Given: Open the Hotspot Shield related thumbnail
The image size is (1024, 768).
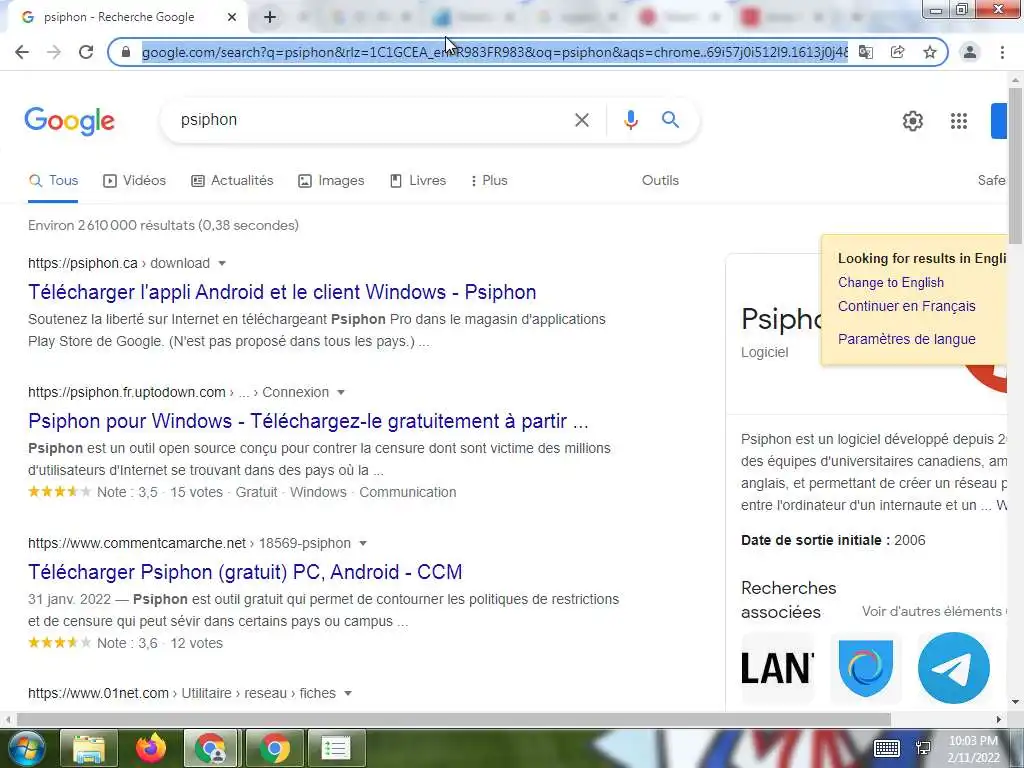Looking at the screenshot, I should 865,667.
